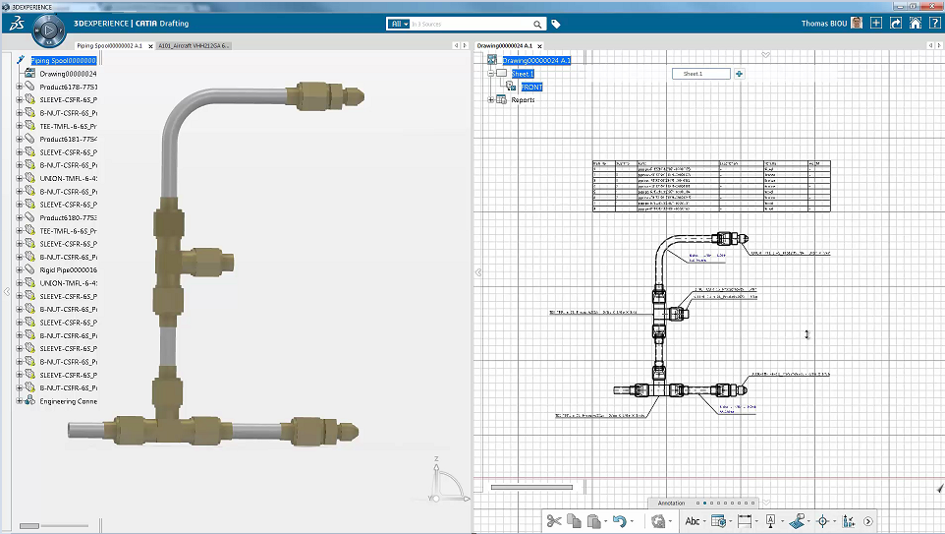This screenshot has height=534, width=945.
Task: Open the tag icon beside search
Action: pos(556,24)
